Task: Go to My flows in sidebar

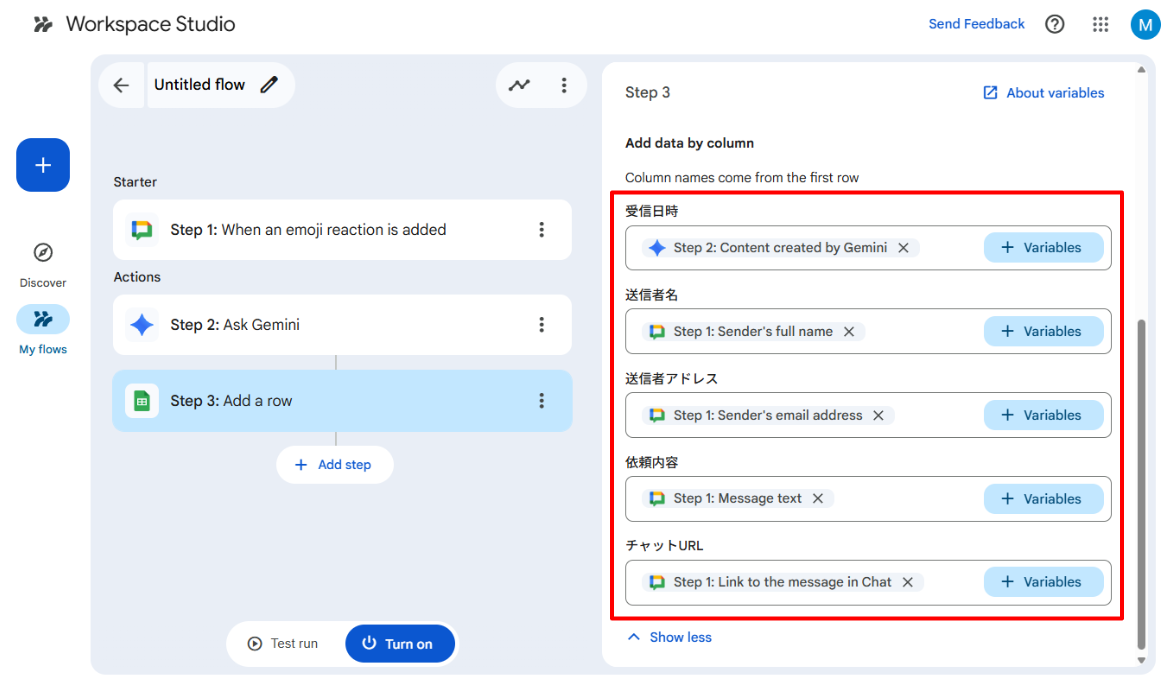Action: pyautogui.click(x=43, y=320)
